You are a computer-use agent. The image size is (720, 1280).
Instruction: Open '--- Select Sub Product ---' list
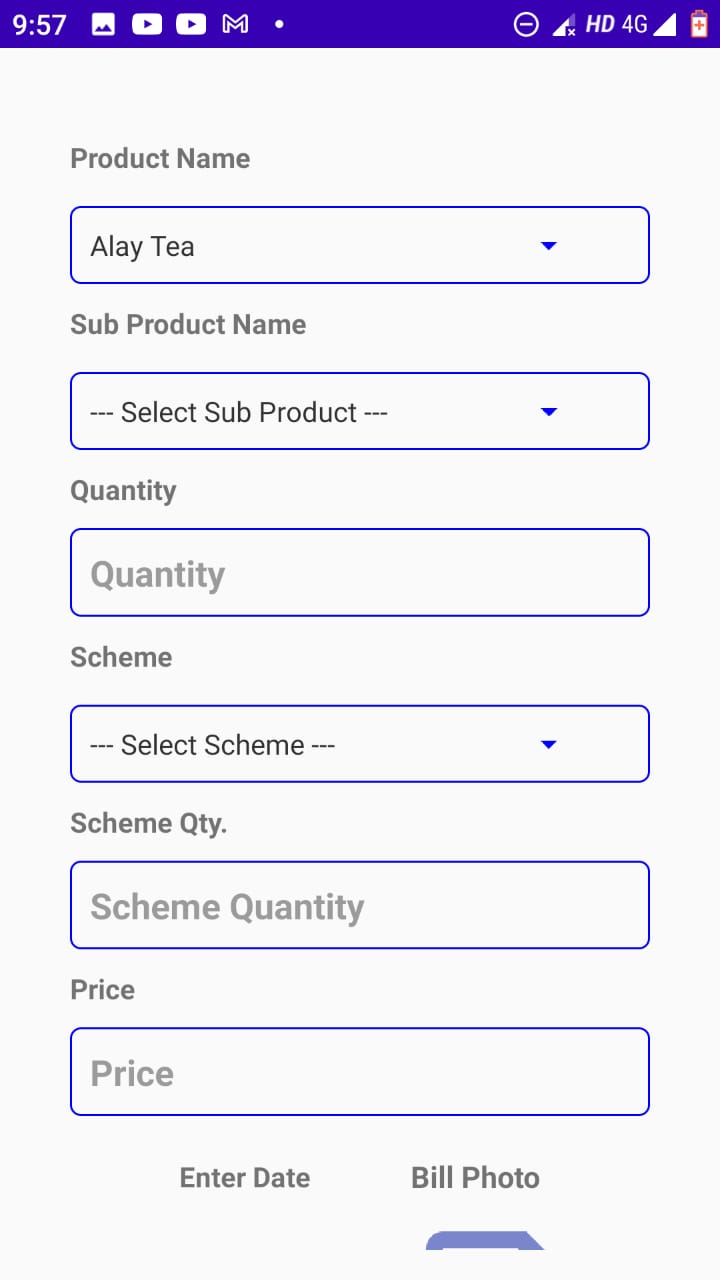click(x=239, y=412)
